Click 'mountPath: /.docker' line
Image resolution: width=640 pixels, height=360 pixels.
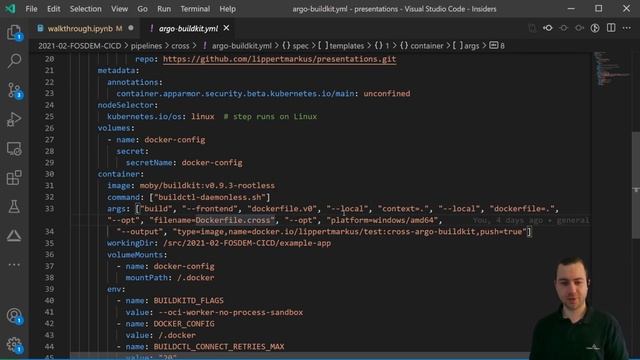click(170, 278)
